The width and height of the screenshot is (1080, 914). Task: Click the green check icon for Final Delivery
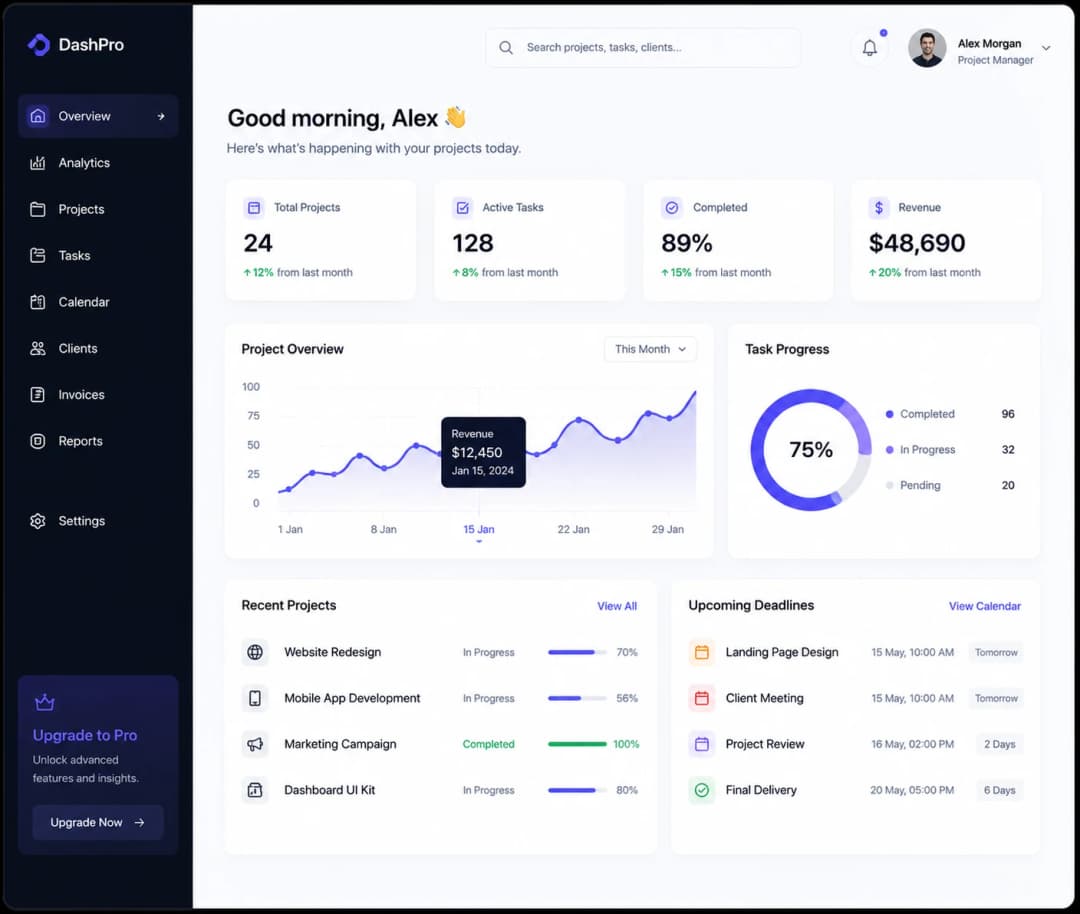coord(701,790)
